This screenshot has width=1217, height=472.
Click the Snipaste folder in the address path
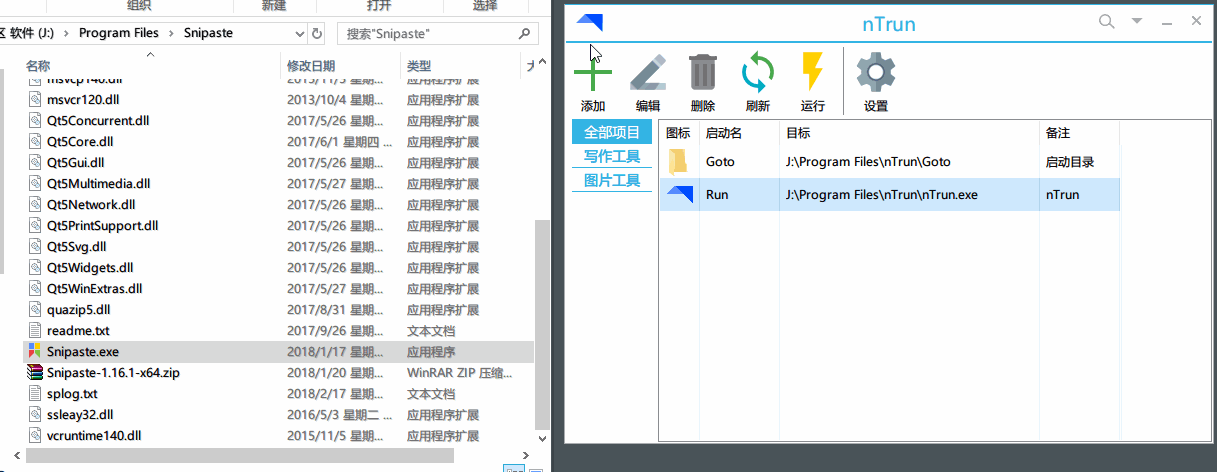tap(208, 33)
